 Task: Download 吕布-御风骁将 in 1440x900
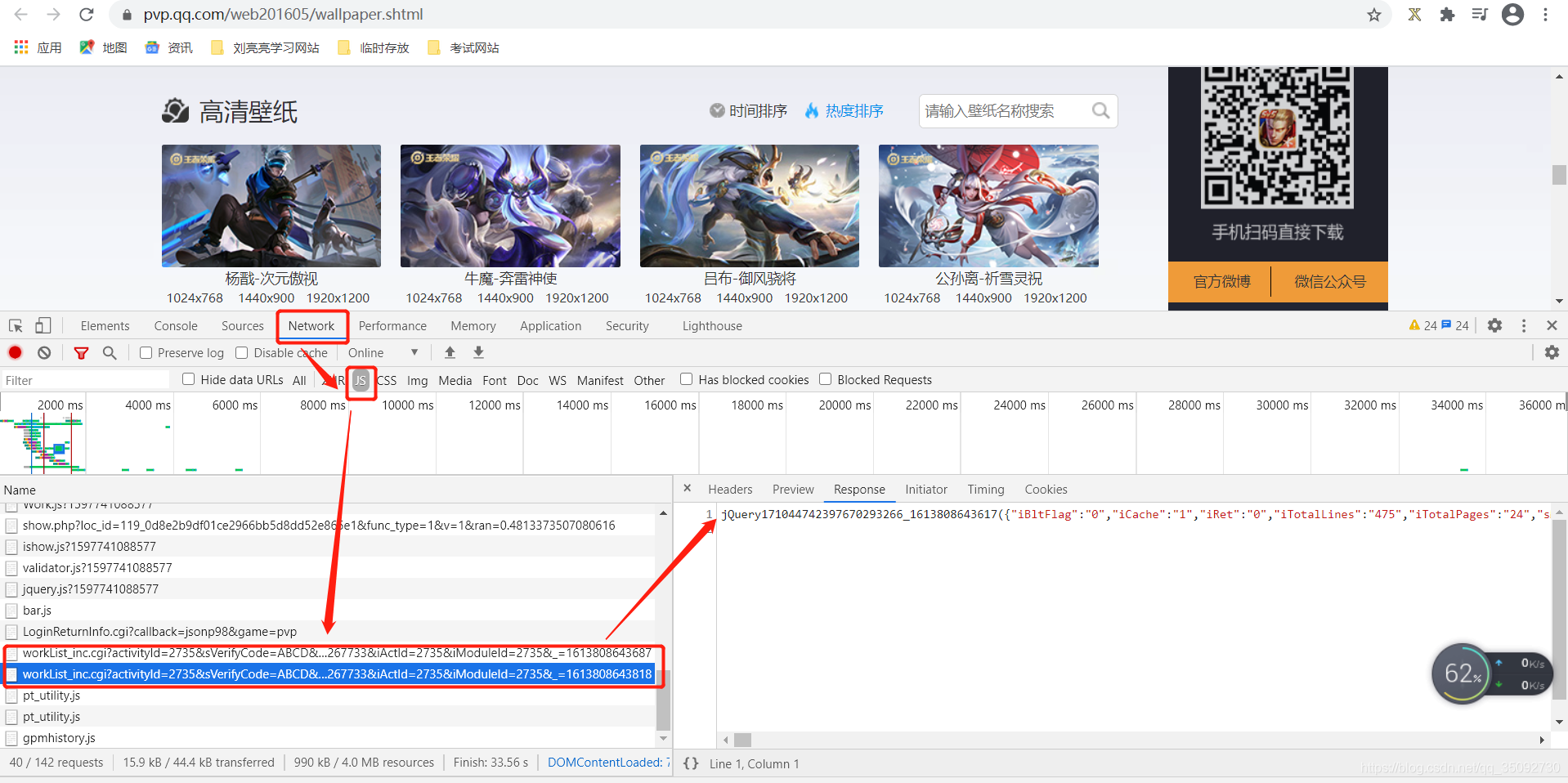click(x=745, y=298)
